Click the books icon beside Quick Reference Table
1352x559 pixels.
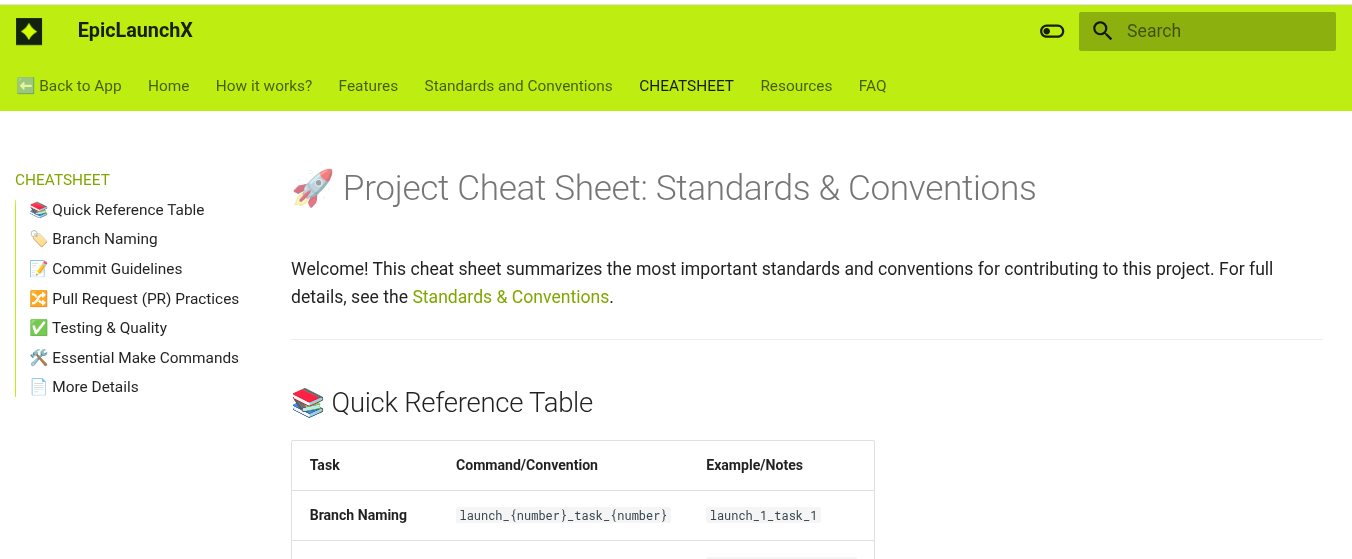coord(39,210)
